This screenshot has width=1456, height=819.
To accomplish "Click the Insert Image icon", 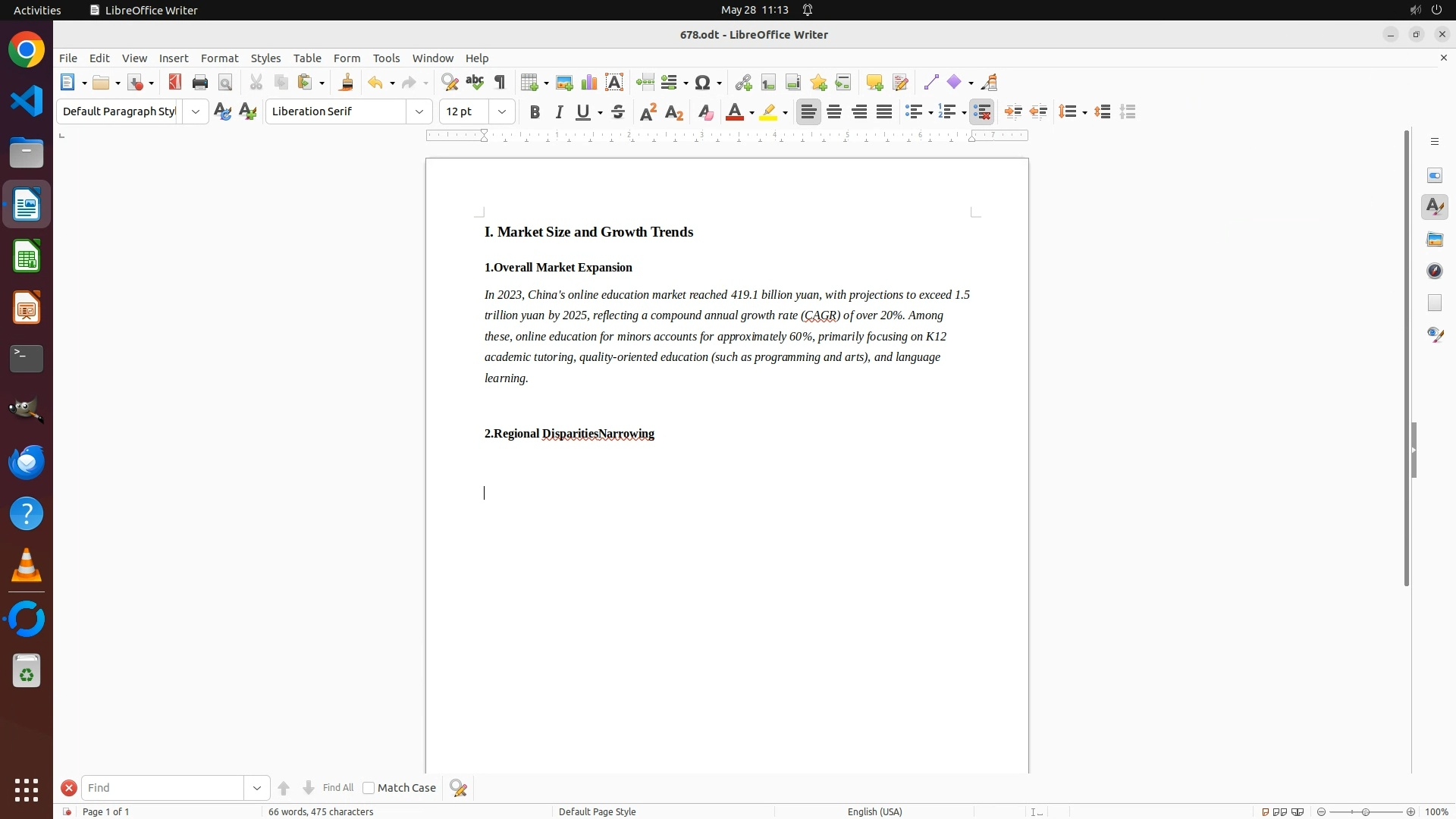I will pos(564,83).
